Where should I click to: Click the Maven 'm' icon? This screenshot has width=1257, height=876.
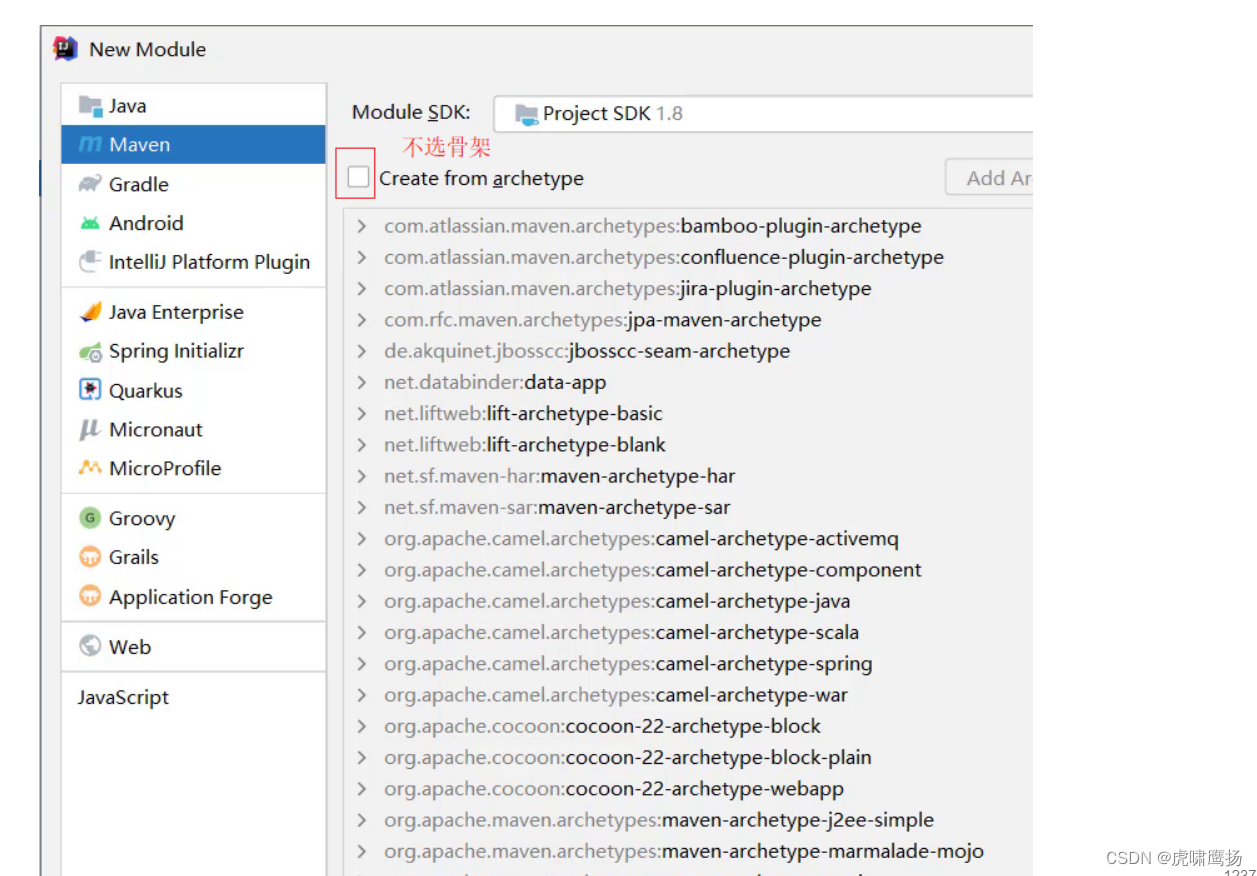pos(91,145)
